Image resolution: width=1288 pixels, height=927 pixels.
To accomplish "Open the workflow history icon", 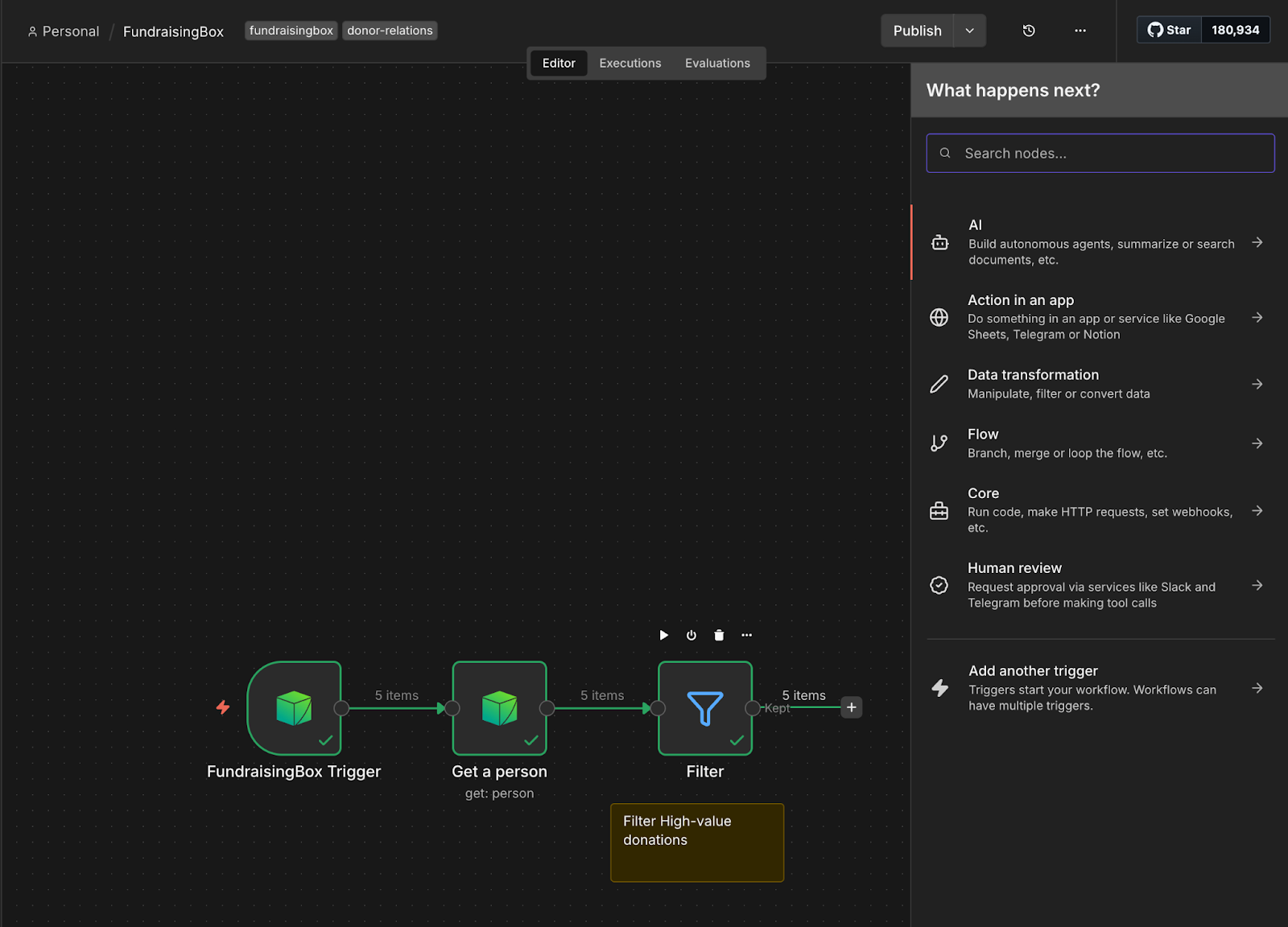I will click(1029, 31).
